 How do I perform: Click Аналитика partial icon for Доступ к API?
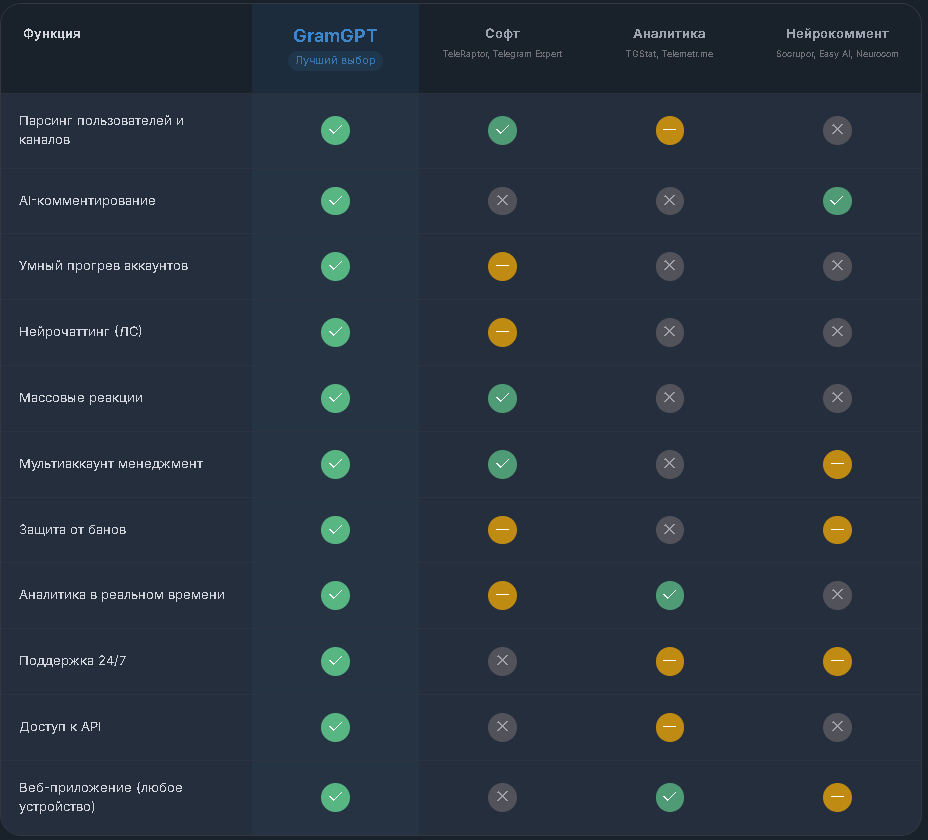pyautogui.click(x=669, y=727)
